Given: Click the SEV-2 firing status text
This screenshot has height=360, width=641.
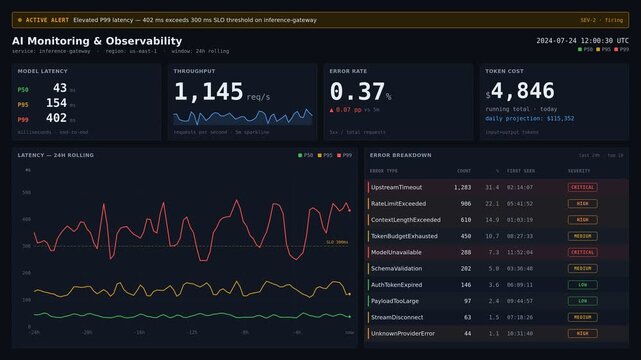Looking at the screenshot, I should pyautogui.click(x=601, y=20).
